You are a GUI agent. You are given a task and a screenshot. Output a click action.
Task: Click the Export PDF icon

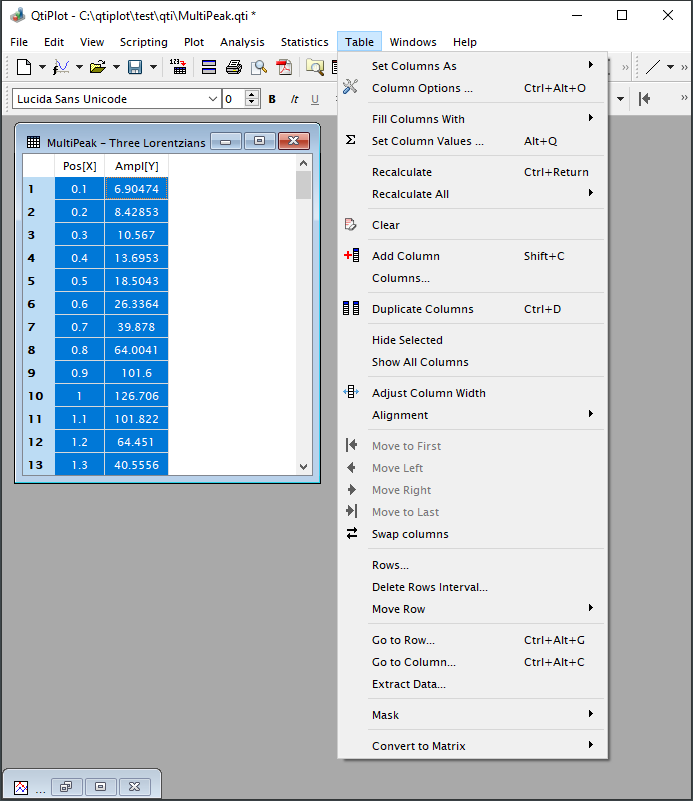tap(285, 67)
